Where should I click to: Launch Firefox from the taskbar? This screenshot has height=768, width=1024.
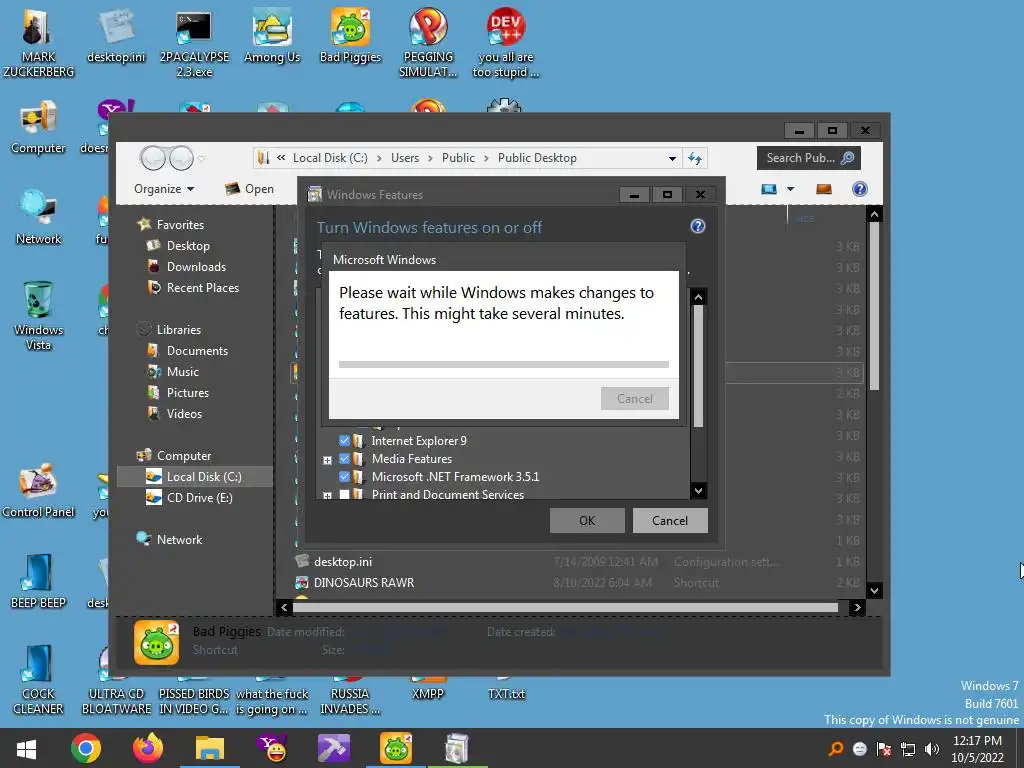pyautogui.click(x=148, y=749)
